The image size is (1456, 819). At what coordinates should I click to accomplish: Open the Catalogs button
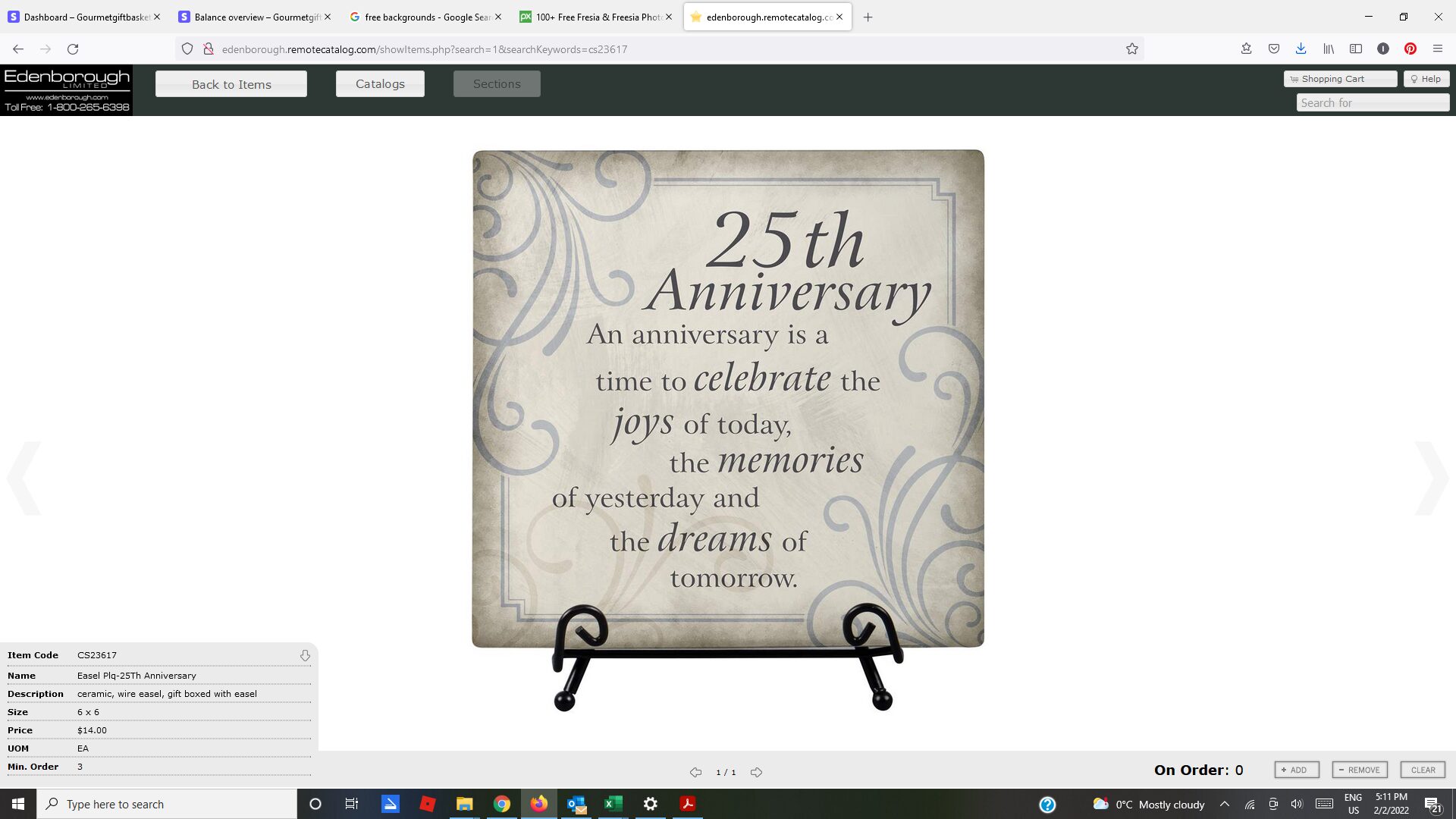pos(380,84)
